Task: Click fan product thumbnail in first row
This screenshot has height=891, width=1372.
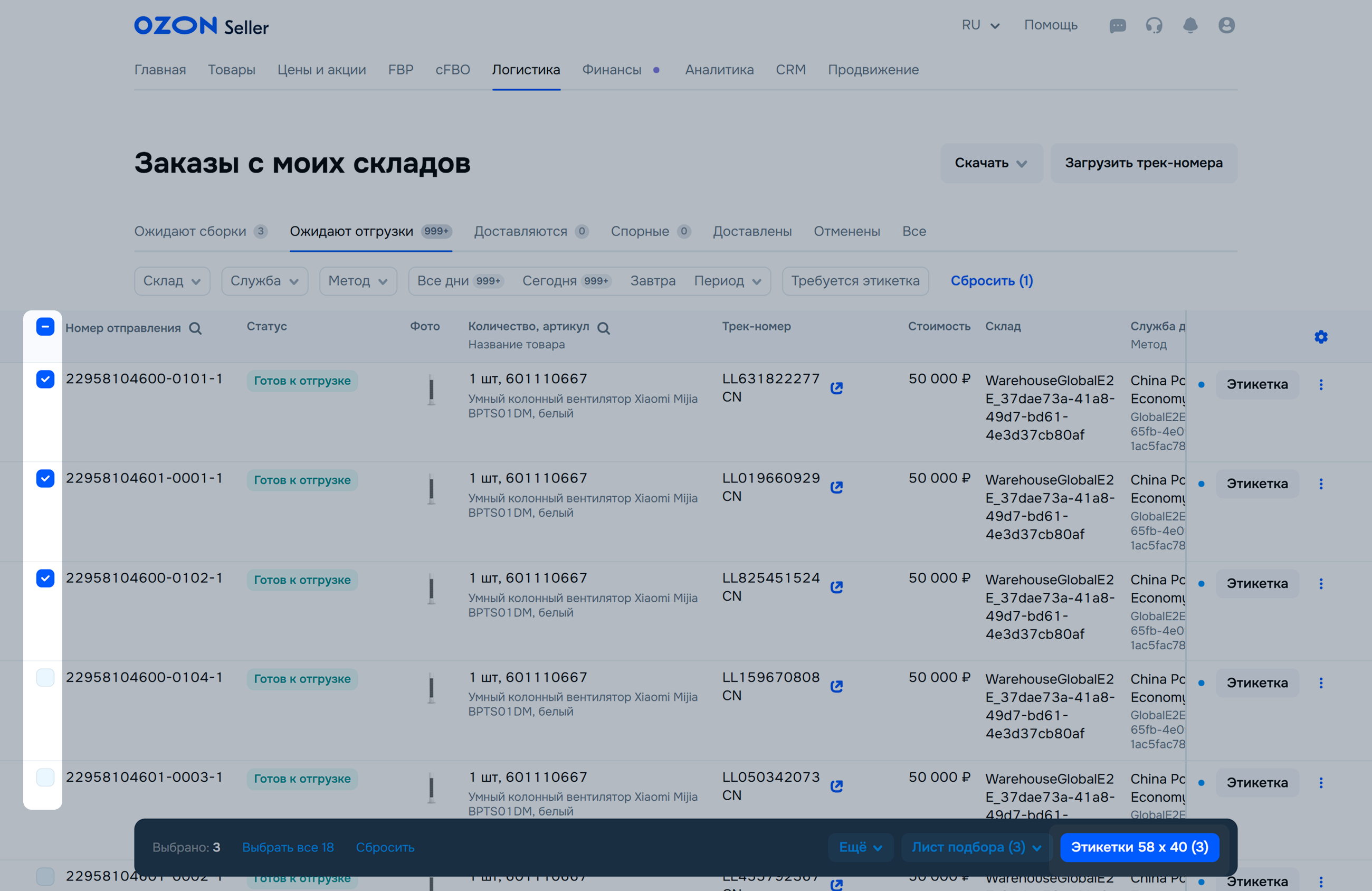Action: 431,390
